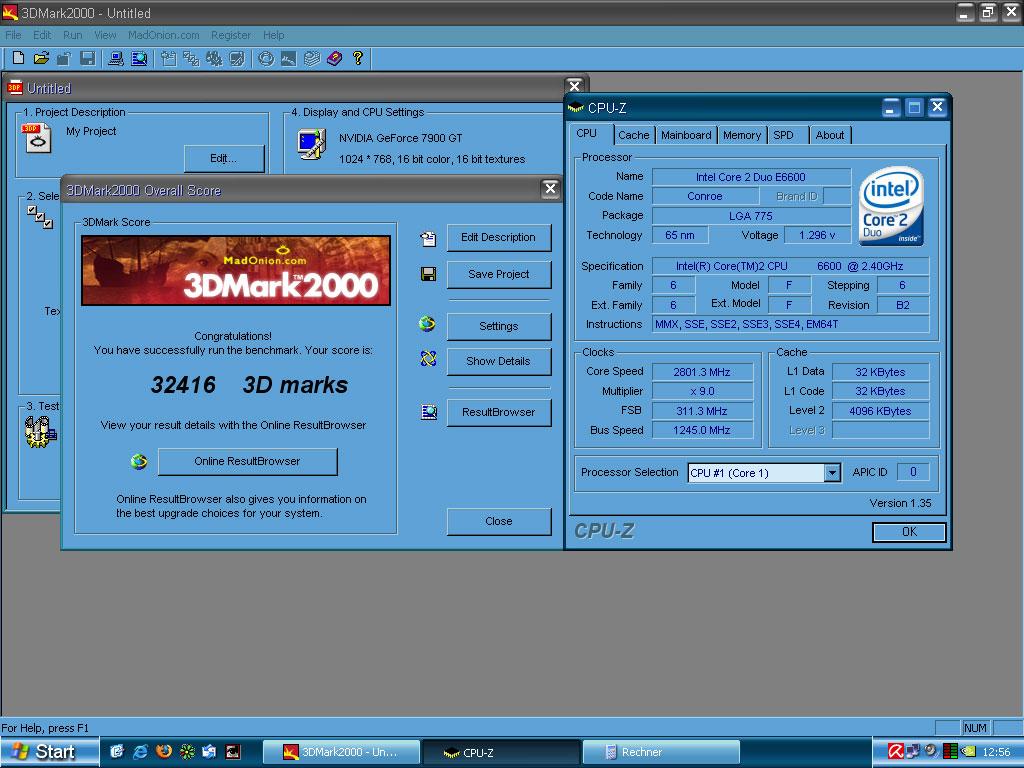Click the notepad icon beside Edit Description
The height and width of the screenshot is (768, 1024).
(428, 238)
